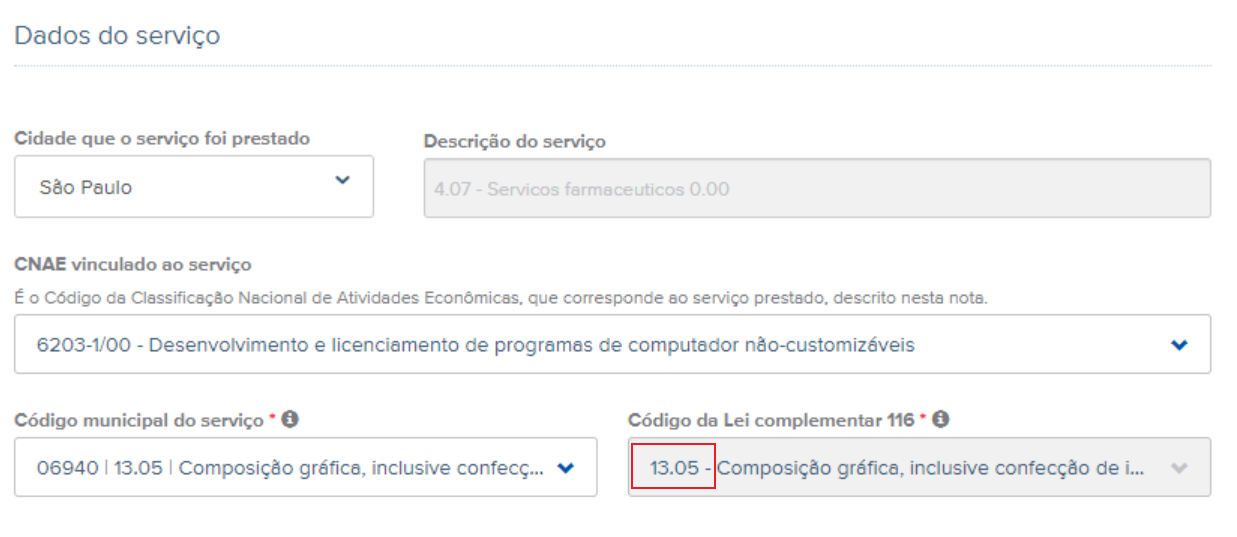This screenshot has height=537, width=1237.
Task: Open CNAE dropdown via its blue chevron
Action: coord(1180,345)
